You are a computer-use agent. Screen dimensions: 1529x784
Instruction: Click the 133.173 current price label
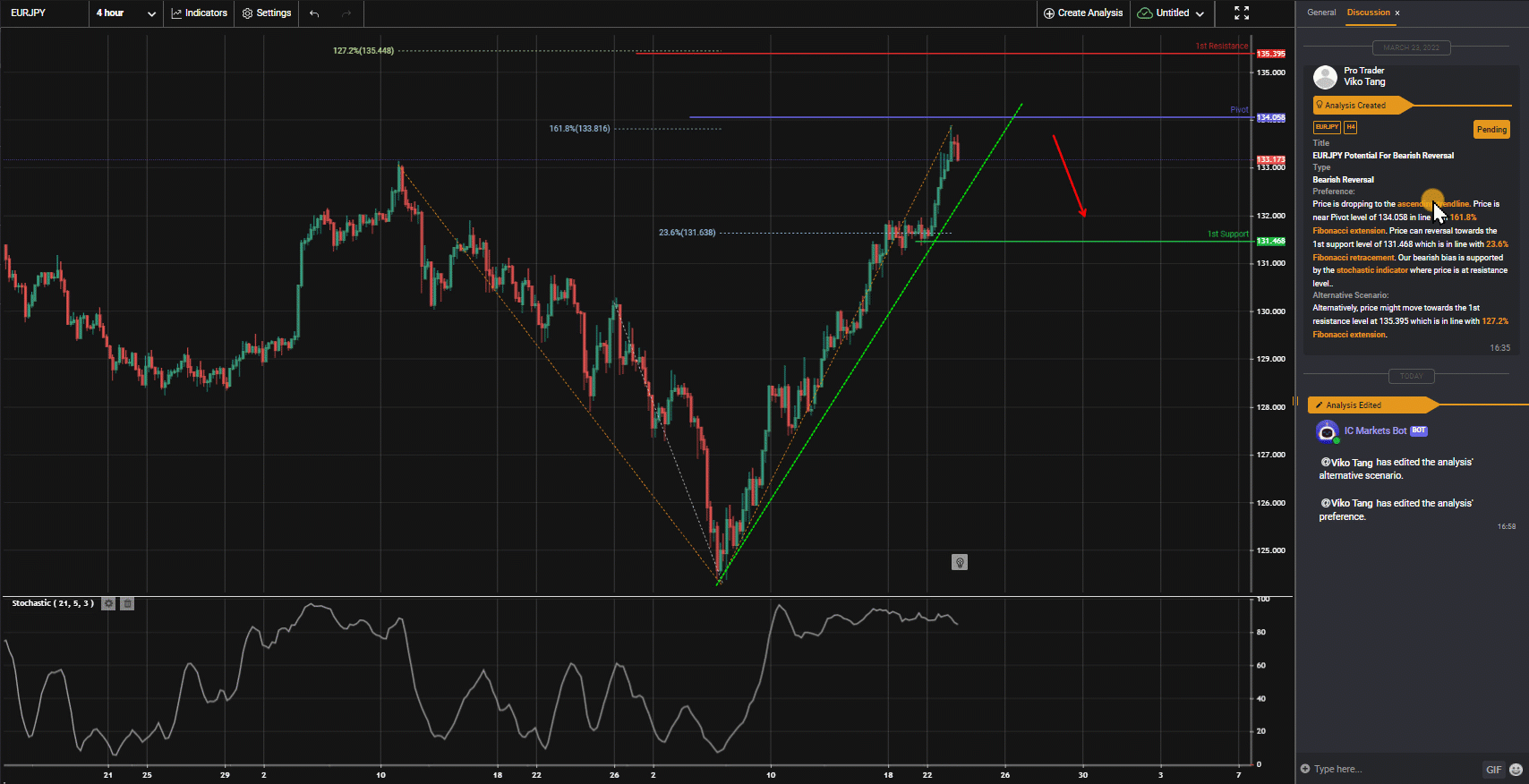pyautogui.click(x=1271, y=159)
